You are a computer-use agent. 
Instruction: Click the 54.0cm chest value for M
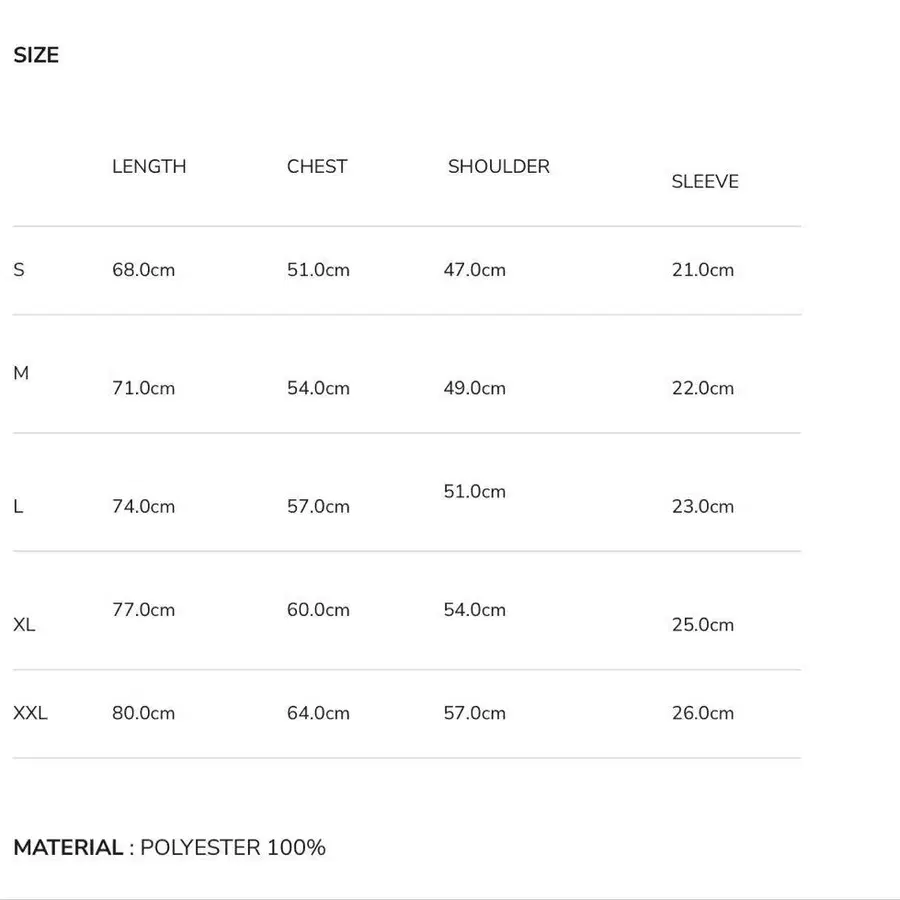(318, 388)
